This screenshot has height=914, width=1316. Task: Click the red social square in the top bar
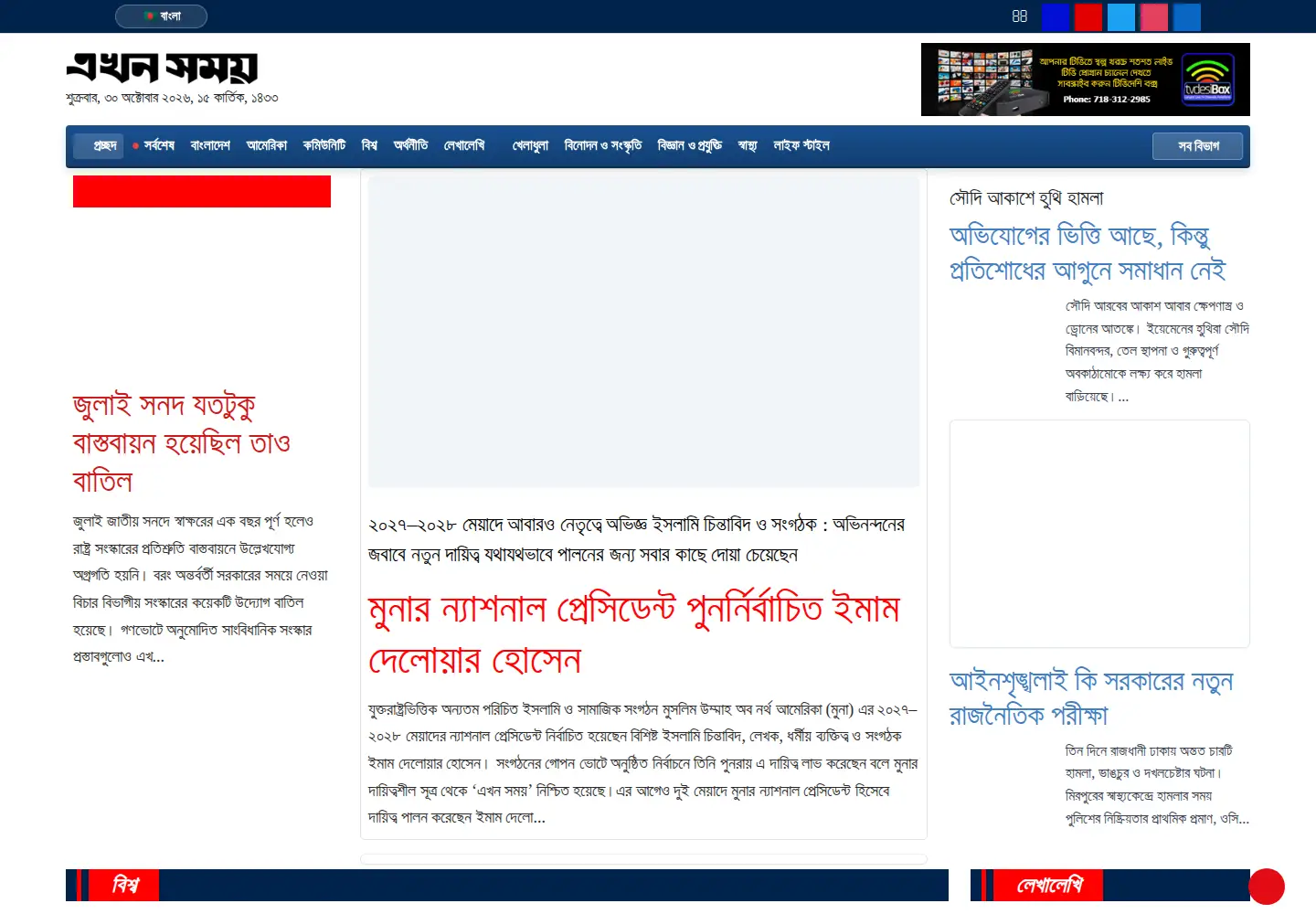1088,17
